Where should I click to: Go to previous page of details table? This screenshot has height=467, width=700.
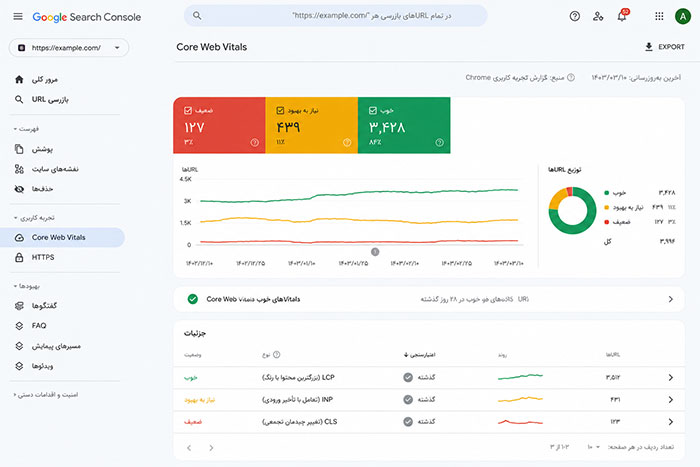tap(189, 447)
